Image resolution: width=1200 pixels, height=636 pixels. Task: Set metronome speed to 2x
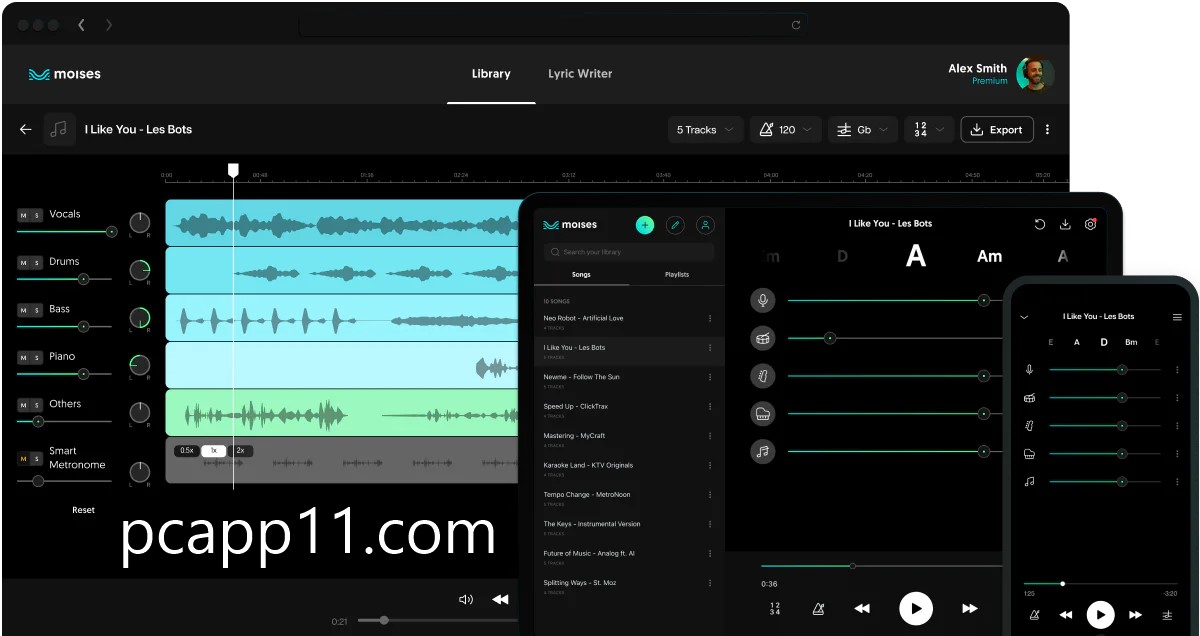coord(240,451)
